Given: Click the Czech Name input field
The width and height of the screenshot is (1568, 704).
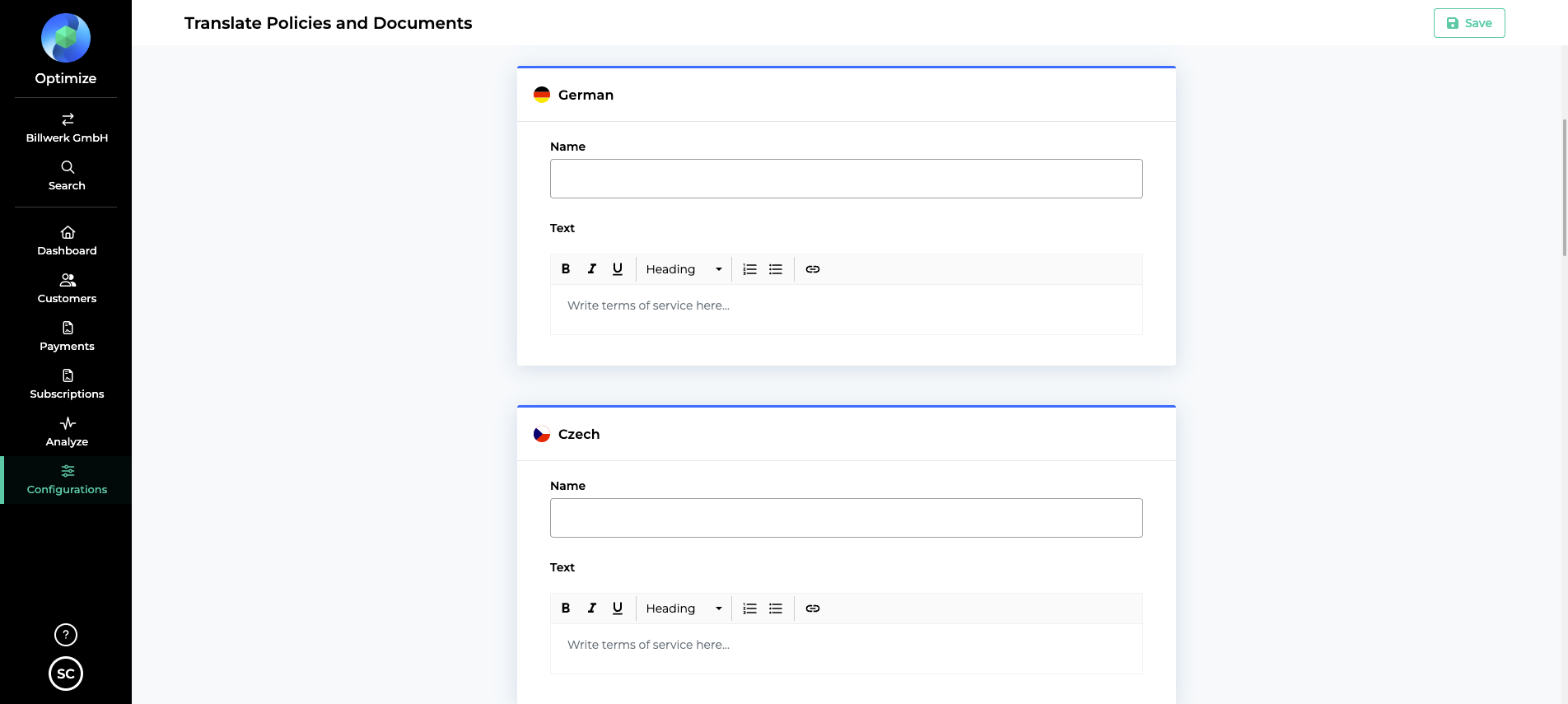Looking at the screenshot, I should click(847, 518).
